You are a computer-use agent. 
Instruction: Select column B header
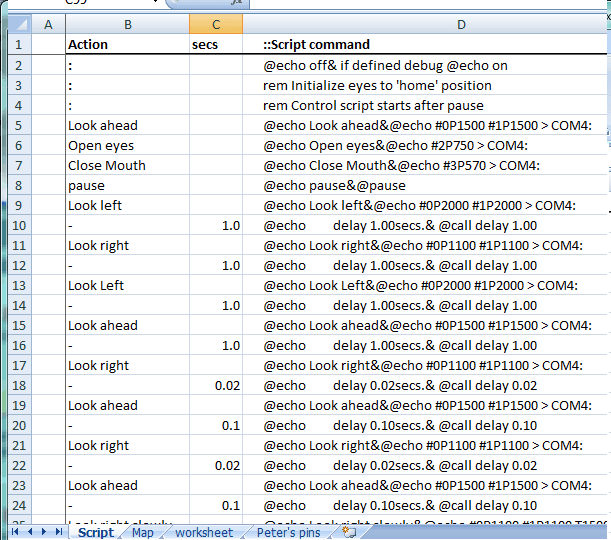[127, 24]
